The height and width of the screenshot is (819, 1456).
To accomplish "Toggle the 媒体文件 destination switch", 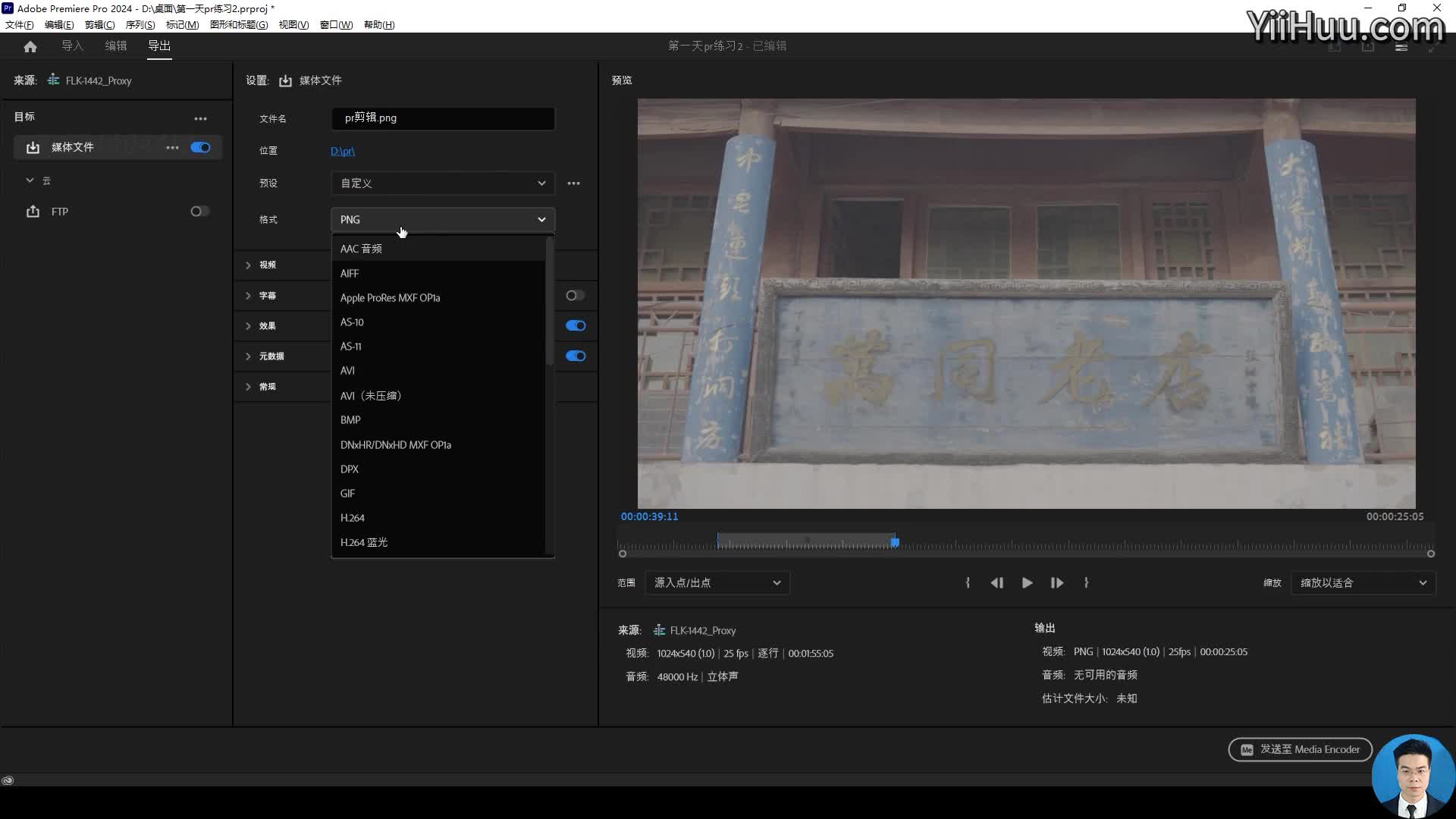I will tap(200, 147).
